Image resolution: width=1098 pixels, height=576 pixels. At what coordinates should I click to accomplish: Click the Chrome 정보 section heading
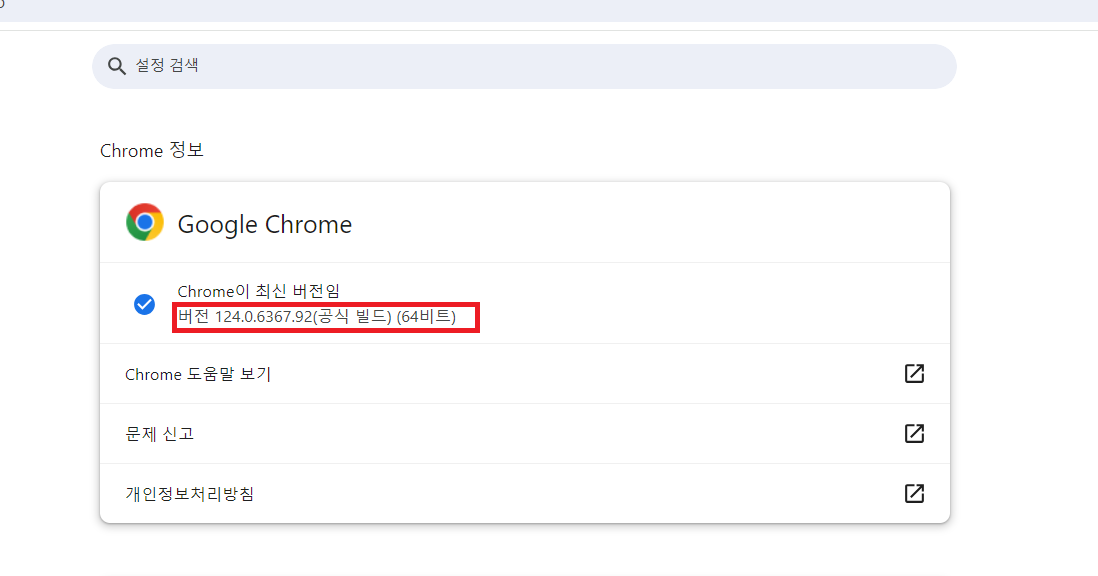click(151, 150)
